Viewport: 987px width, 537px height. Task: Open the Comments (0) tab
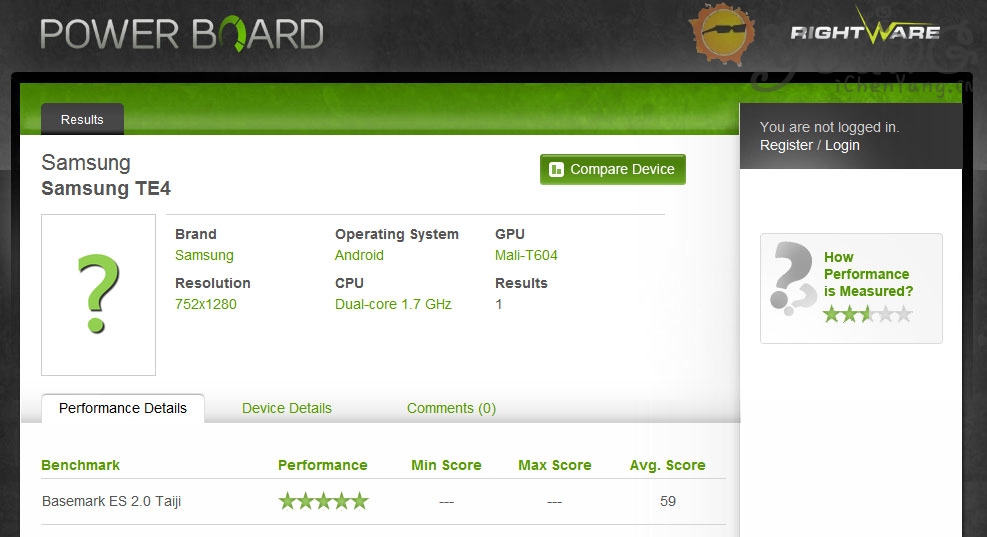coord(451,408)
